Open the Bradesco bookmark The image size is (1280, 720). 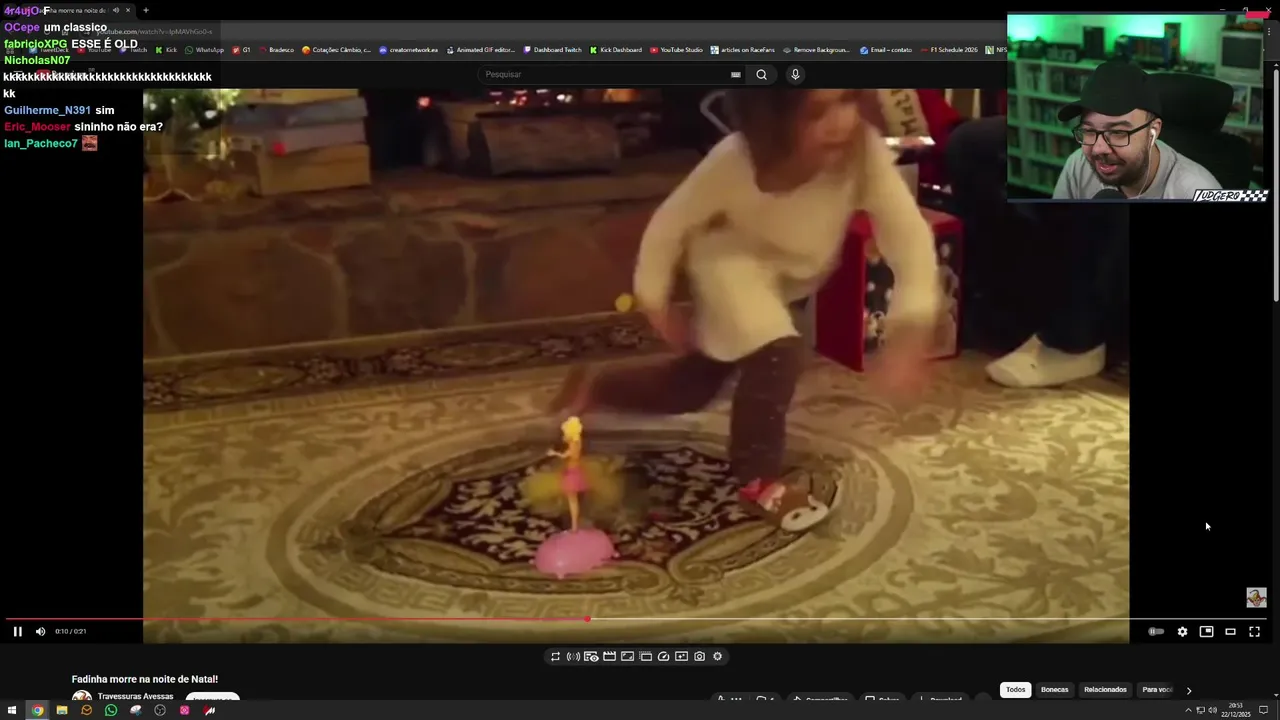click(x=276, y=50)
